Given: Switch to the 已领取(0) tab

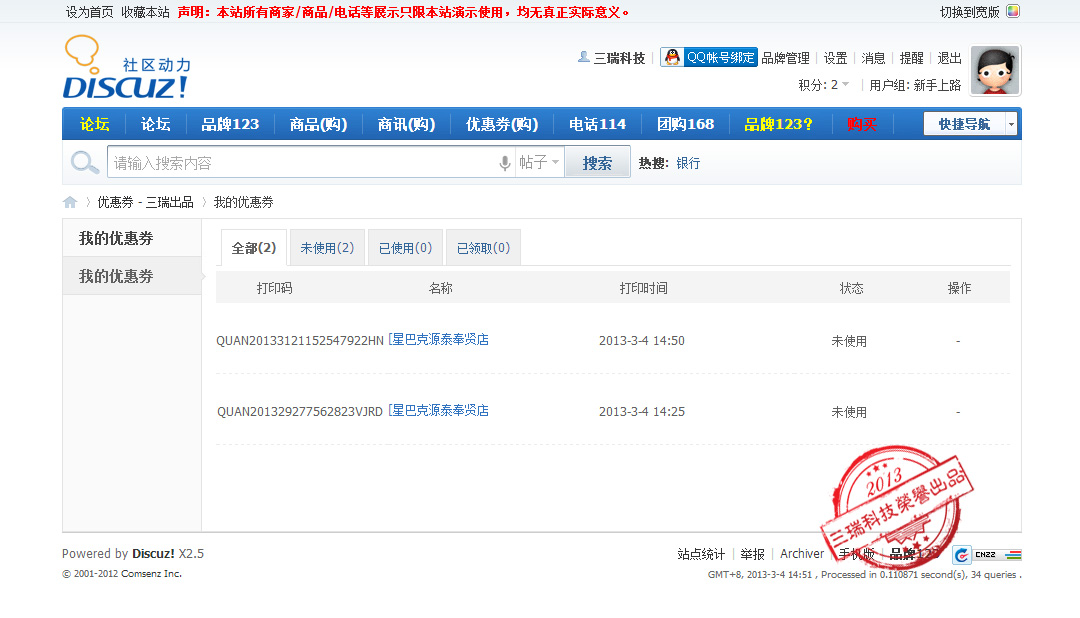Looking at the screenshot, I should tap(484, 247).
